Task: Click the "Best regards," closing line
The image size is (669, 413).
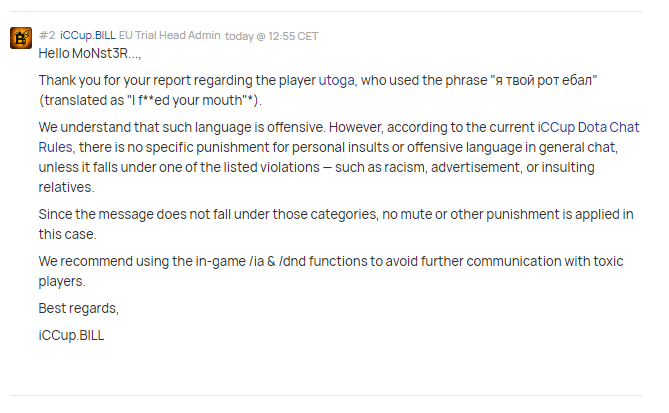Action: tap(79, 308)
